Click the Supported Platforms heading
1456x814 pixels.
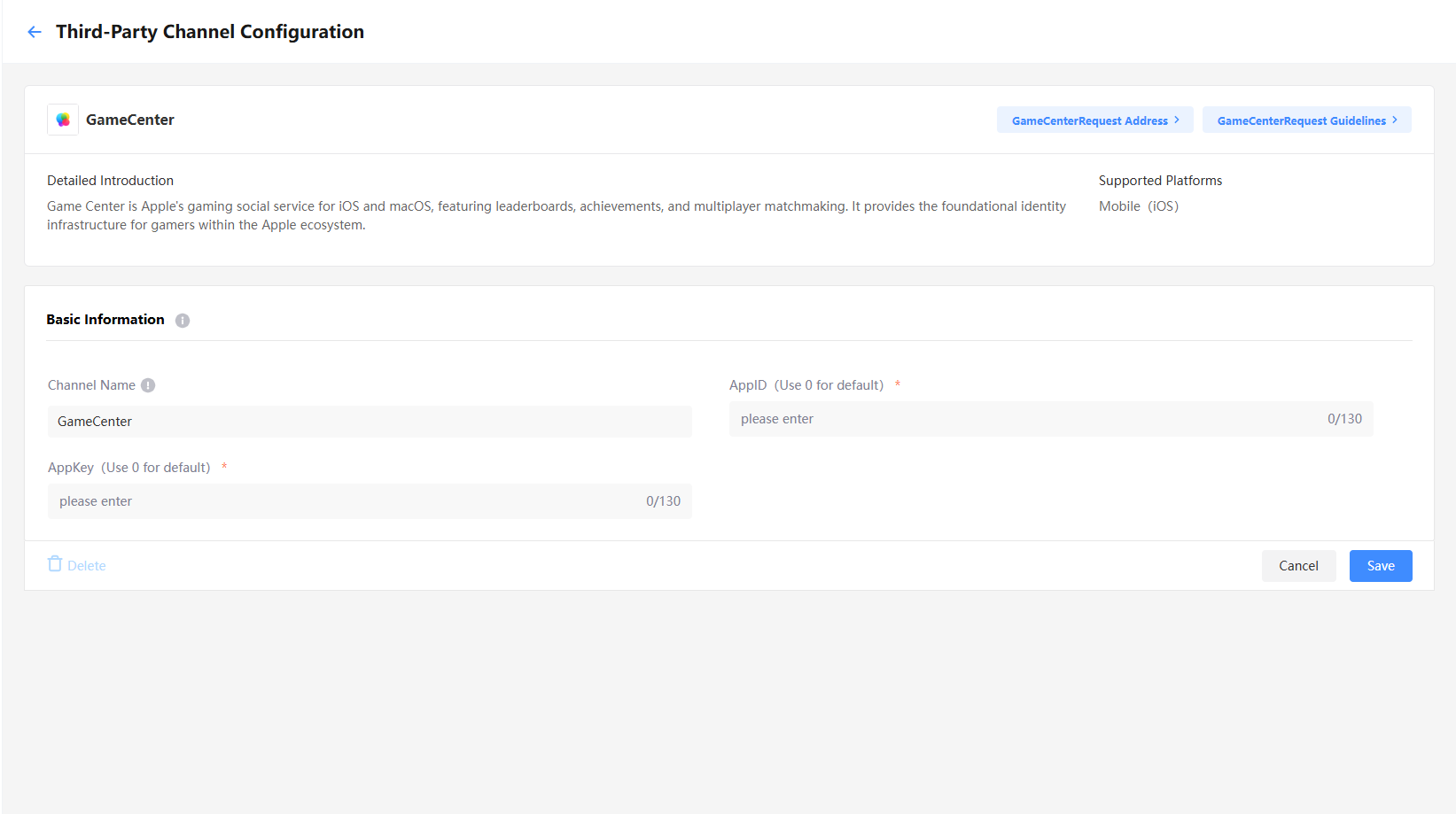[1160, 181]
